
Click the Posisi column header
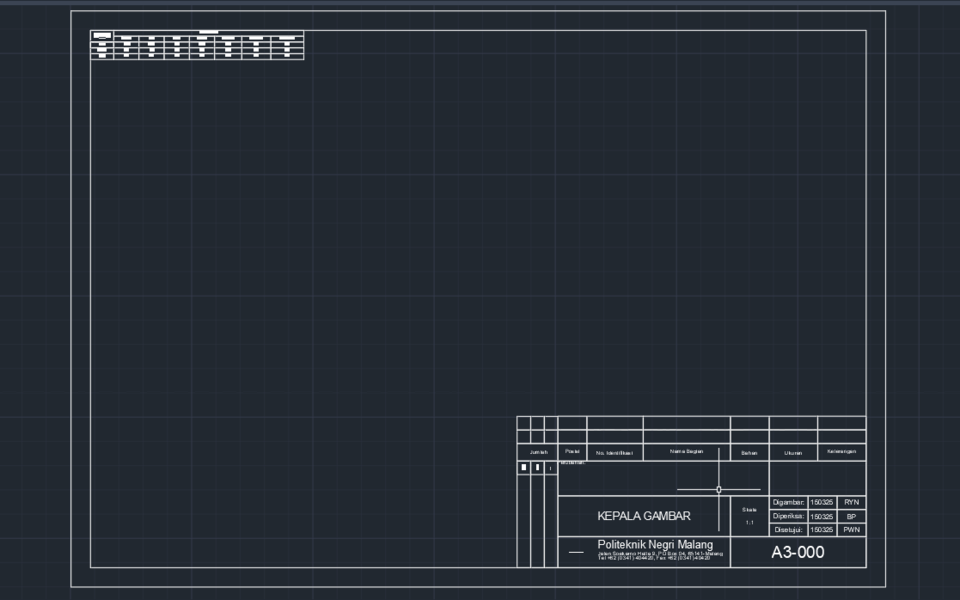pyautogui.click(x=572, y=450)
